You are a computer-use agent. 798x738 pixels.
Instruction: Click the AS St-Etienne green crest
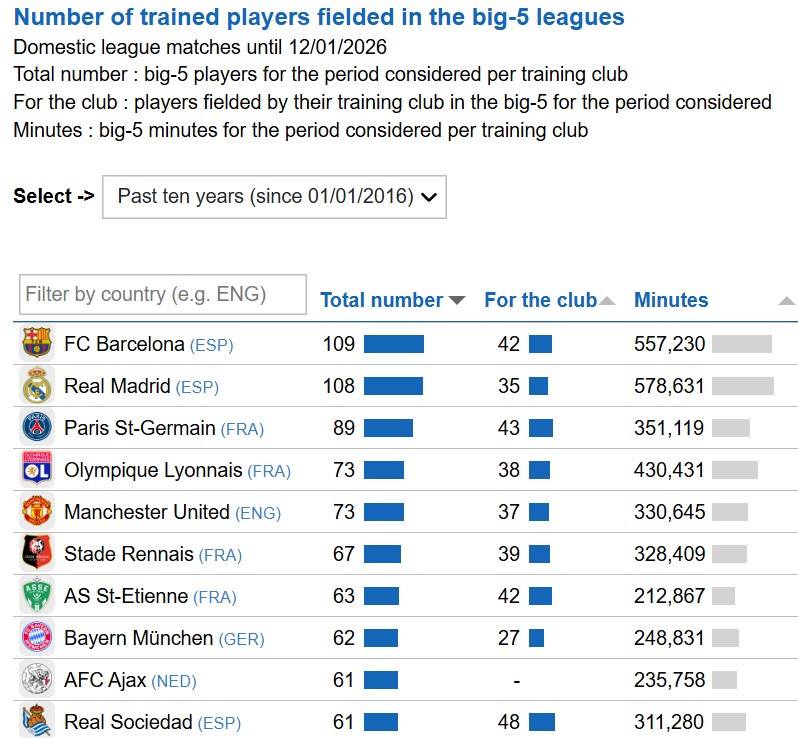point(36,596)
